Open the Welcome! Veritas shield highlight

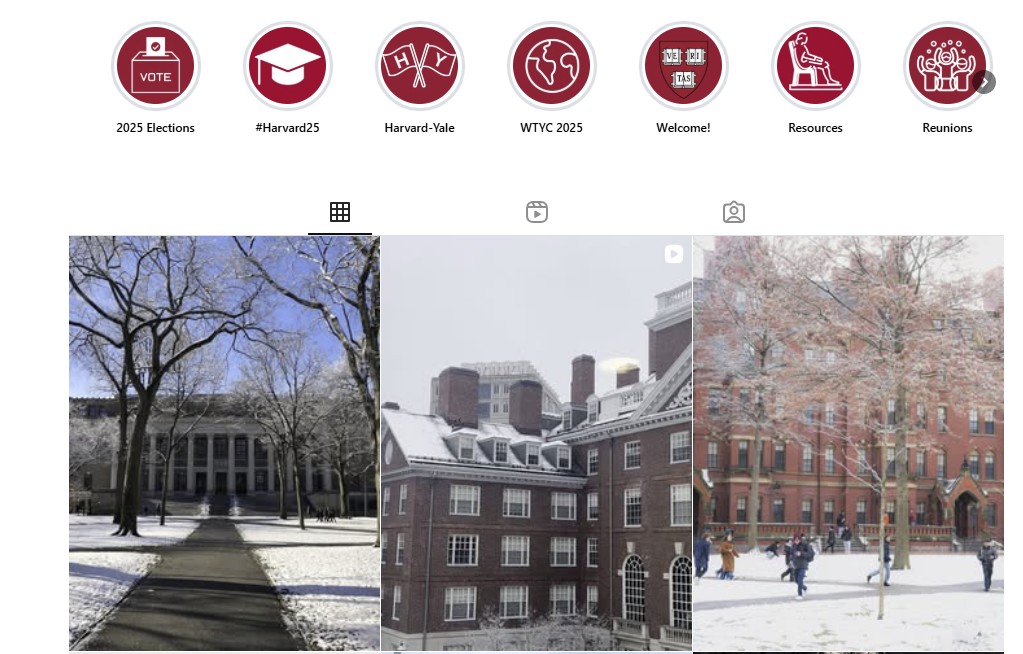click(684, 67)
